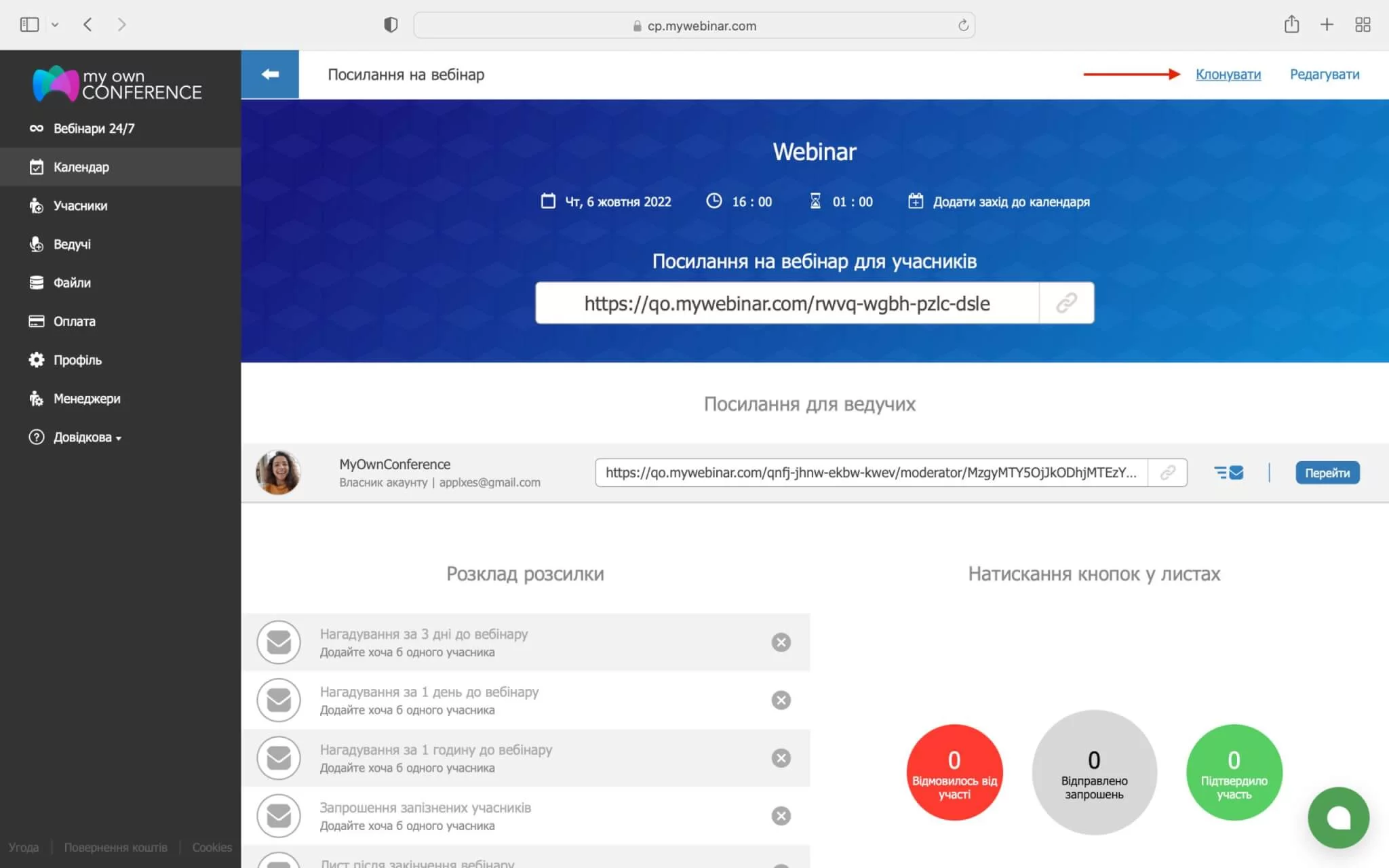Screen dimensions: 1389x868
Task: Expand the Довідкова menu
Action: 82,437
